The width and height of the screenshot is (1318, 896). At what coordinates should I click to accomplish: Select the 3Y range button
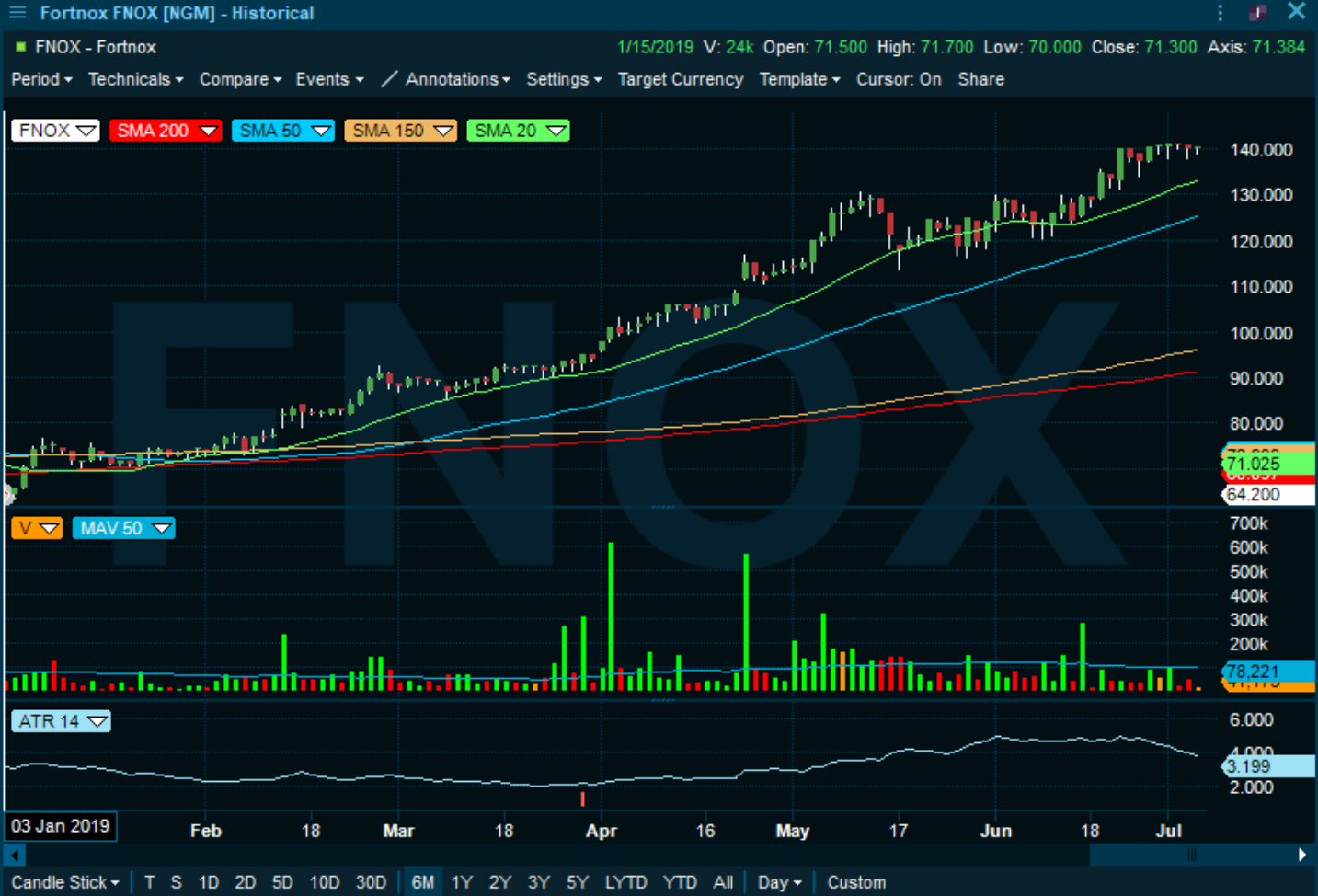[x=538, y=882]
